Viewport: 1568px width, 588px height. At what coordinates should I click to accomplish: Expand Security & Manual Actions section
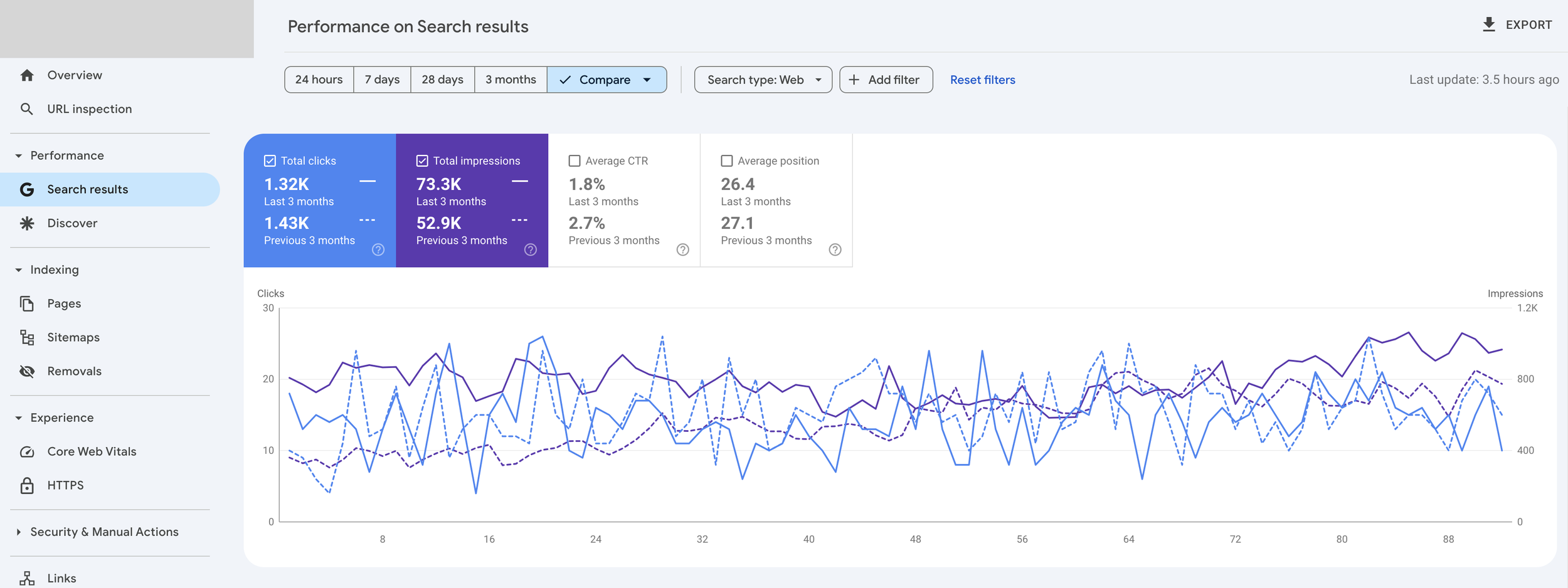pyautogui.click(x=19, y=532)
